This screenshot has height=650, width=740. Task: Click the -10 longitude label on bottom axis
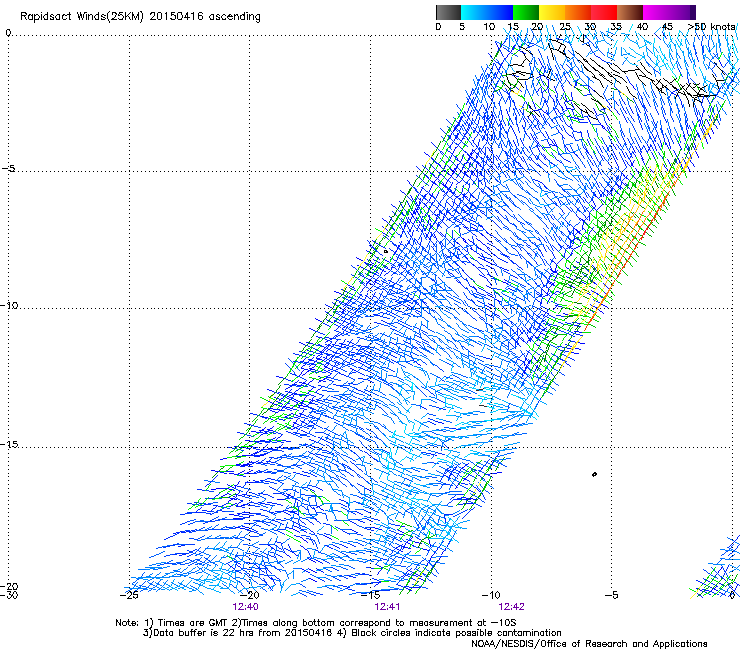(491, 595)
